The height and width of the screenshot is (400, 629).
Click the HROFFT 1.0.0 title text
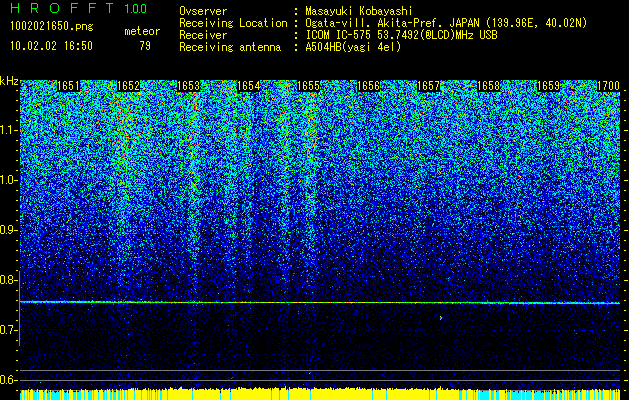79,8
